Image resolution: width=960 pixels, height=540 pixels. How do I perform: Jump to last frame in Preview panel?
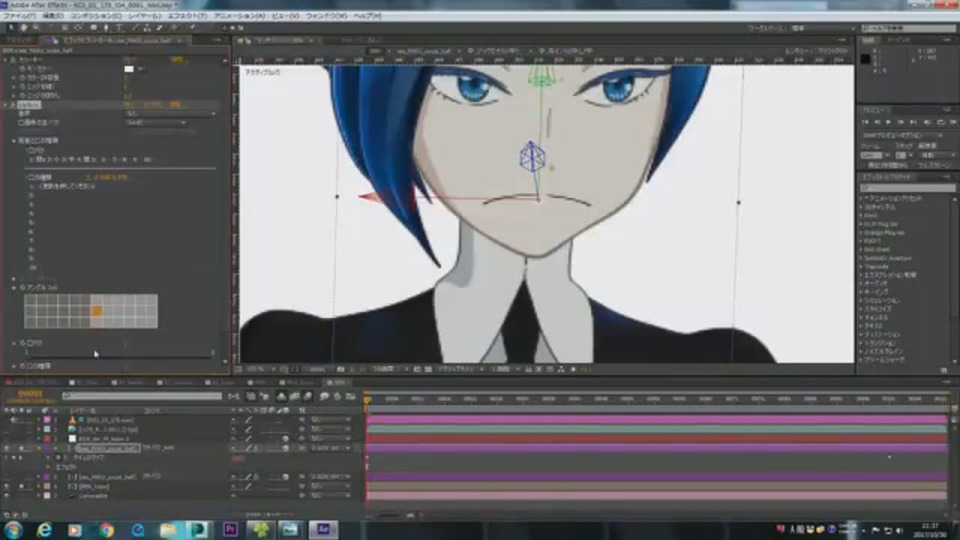coord(913,122)
